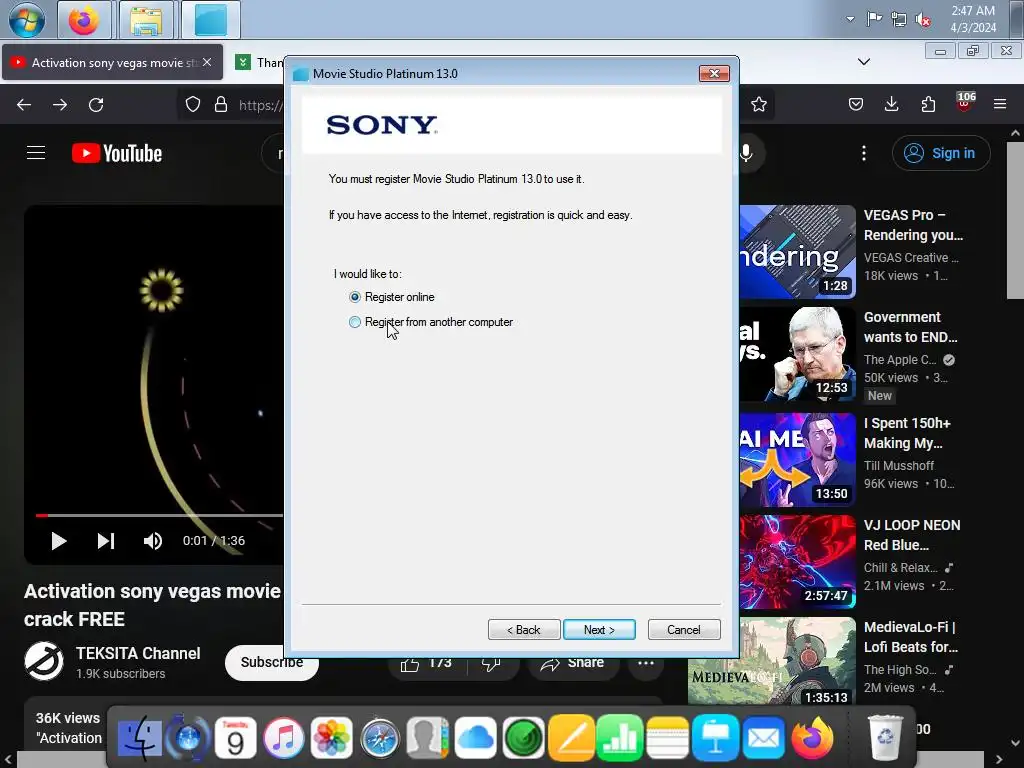1024x768 pixels.
Task: Subscribe to TEKSITA Channel
Action: coord(272,662)
